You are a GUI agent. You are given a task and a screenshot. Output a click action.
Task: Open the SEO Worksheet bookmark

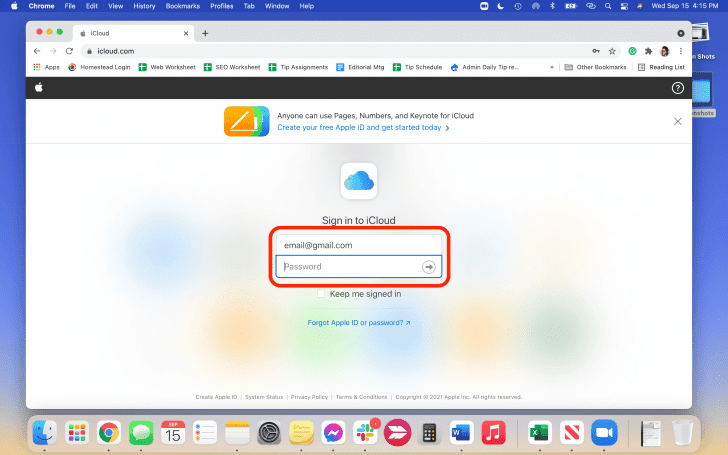coord(232,67)
